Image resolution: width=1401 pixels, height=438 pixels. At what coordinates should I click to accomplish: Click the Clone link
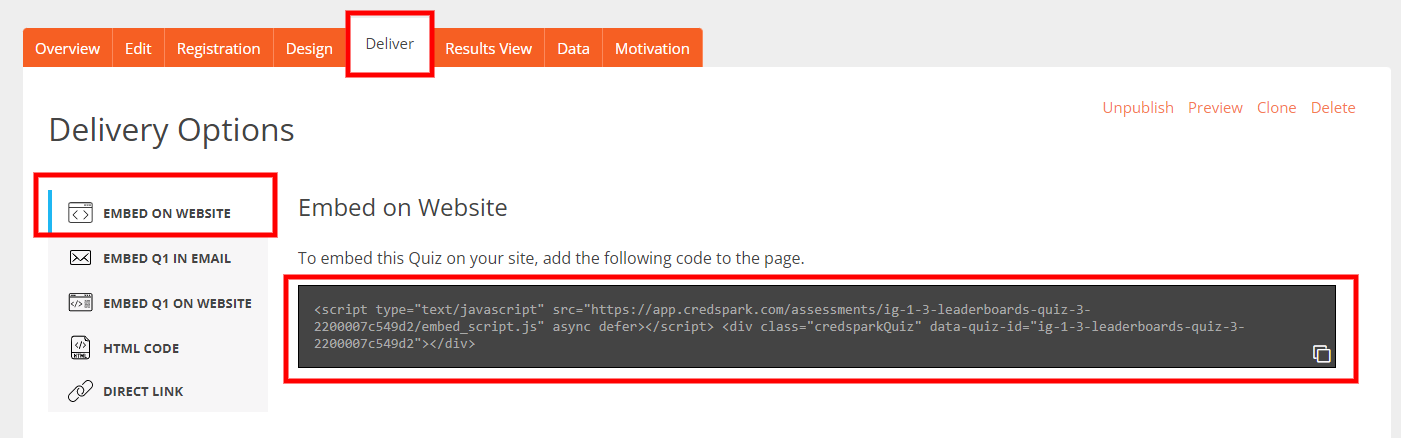click(x=1277, y=107)
